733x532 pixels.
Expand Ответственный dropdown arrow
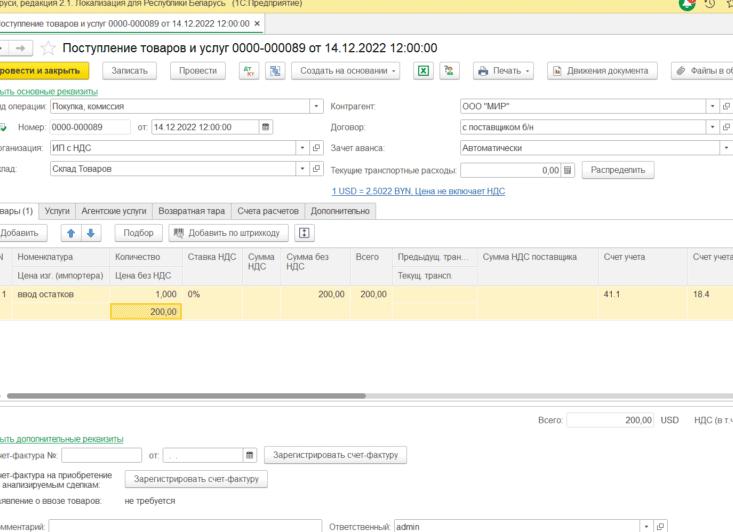[647, 526]
